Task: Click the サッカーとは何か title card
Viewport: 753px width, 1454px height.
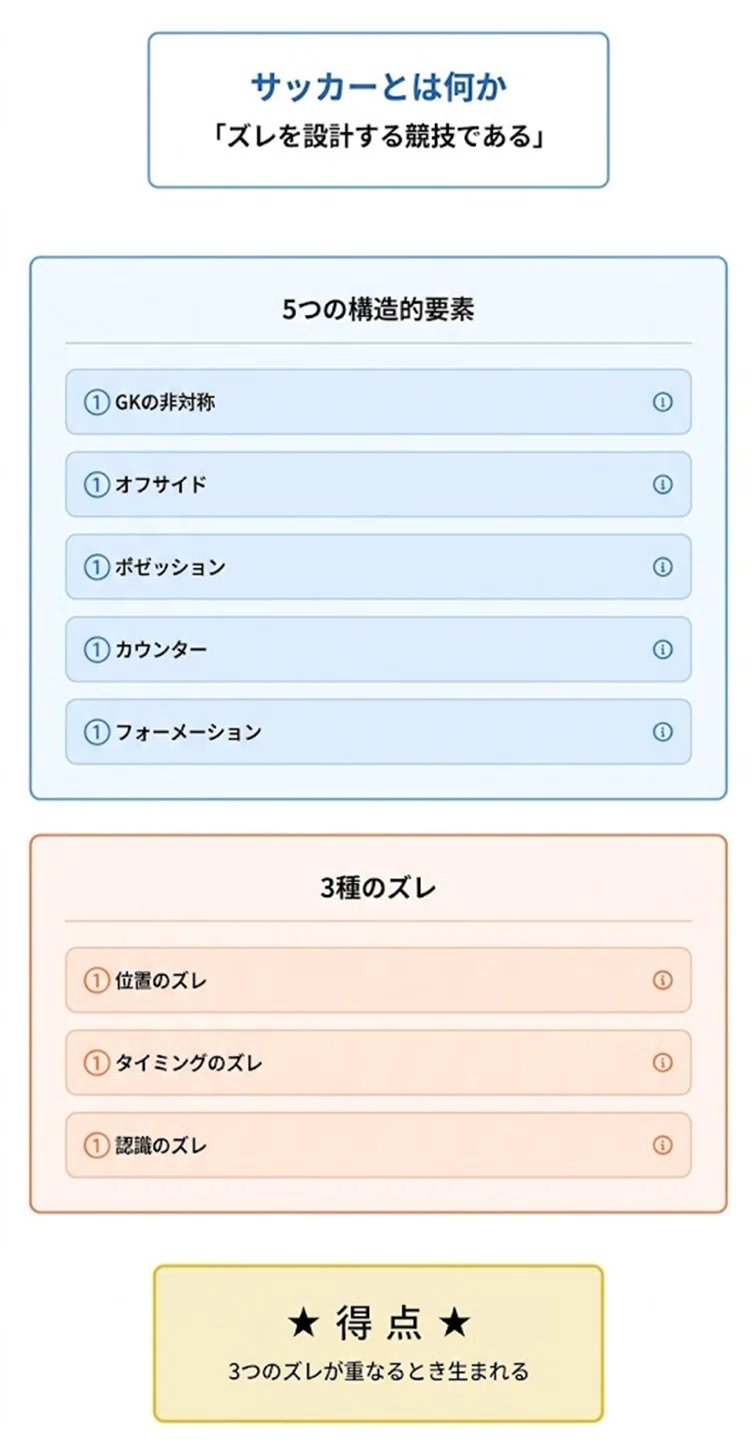Action: (378, 110)
